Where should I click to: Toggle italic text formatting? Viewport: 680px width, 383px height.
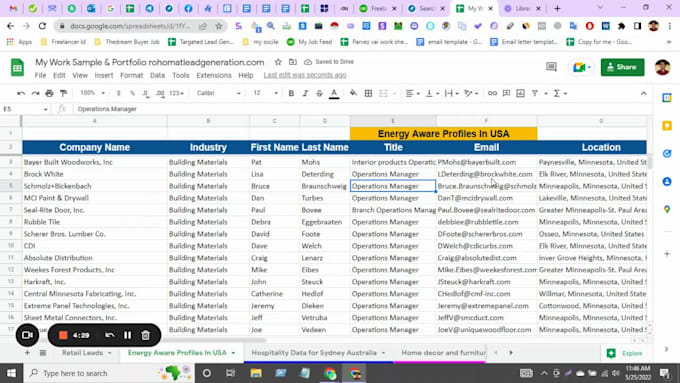click(305, 93)
